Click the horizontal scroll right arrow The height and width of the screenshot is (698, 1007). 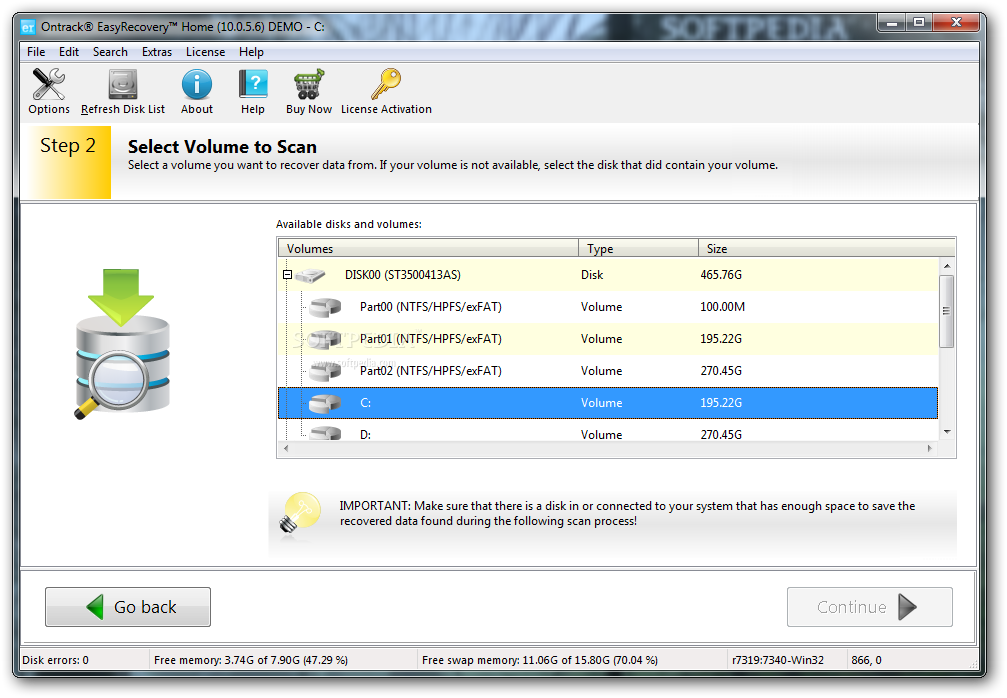[929, 448]
